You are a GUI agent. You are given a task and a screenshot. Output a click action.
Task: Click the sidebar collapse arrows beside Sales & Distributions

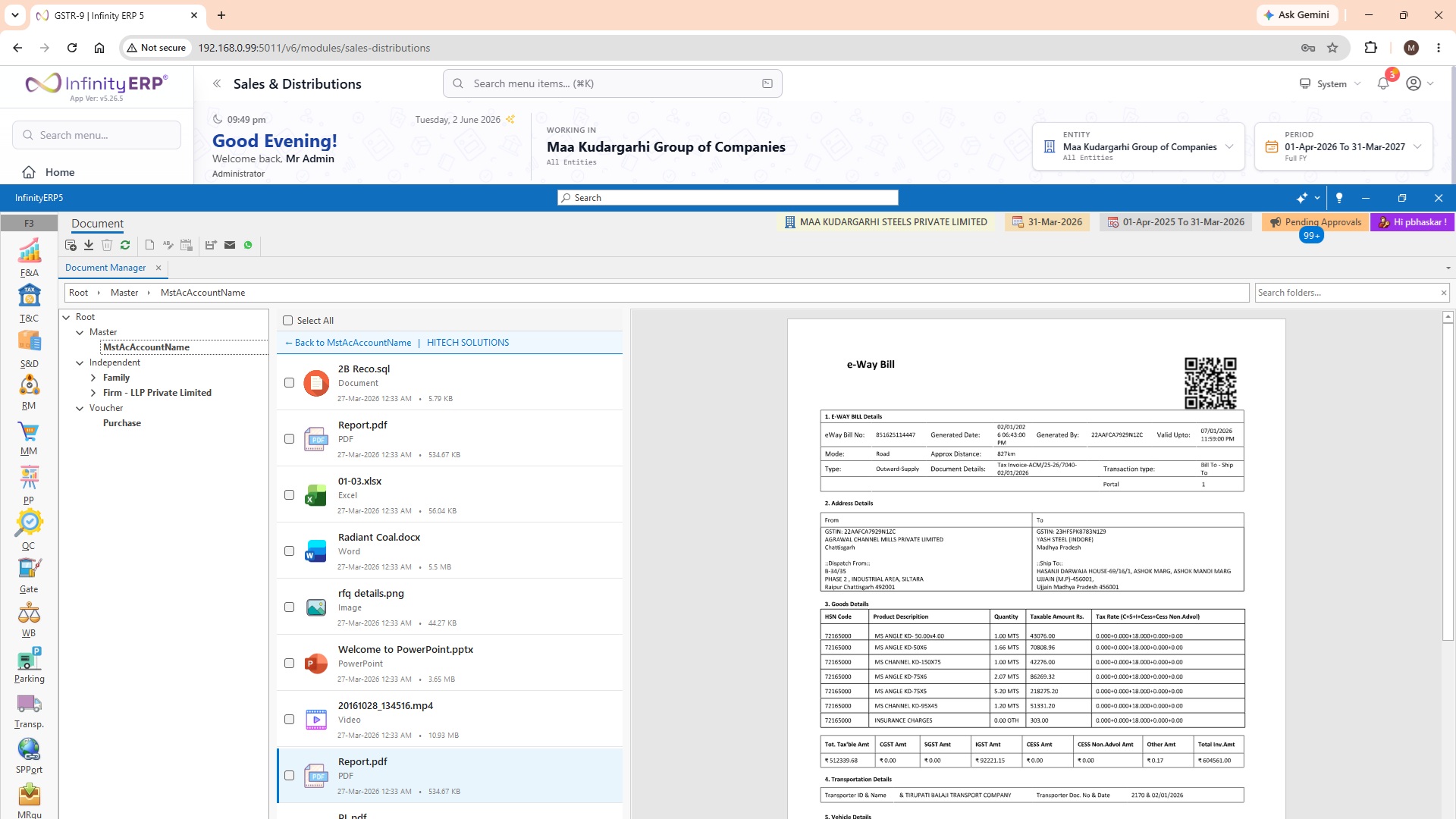click(217, 83)
